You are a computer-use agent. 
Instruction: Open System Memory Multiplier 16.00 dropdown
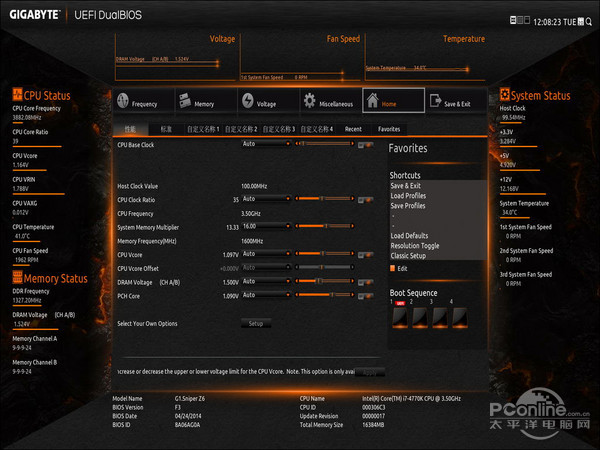[x=266, y=227]
